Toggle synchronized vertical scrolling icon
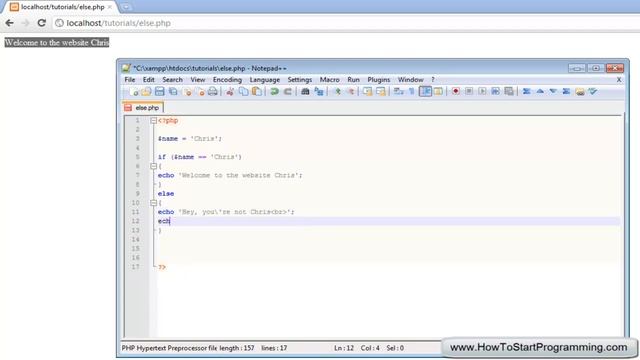Image resolution: width=640 pixels, height=360 pixels. 367,92
